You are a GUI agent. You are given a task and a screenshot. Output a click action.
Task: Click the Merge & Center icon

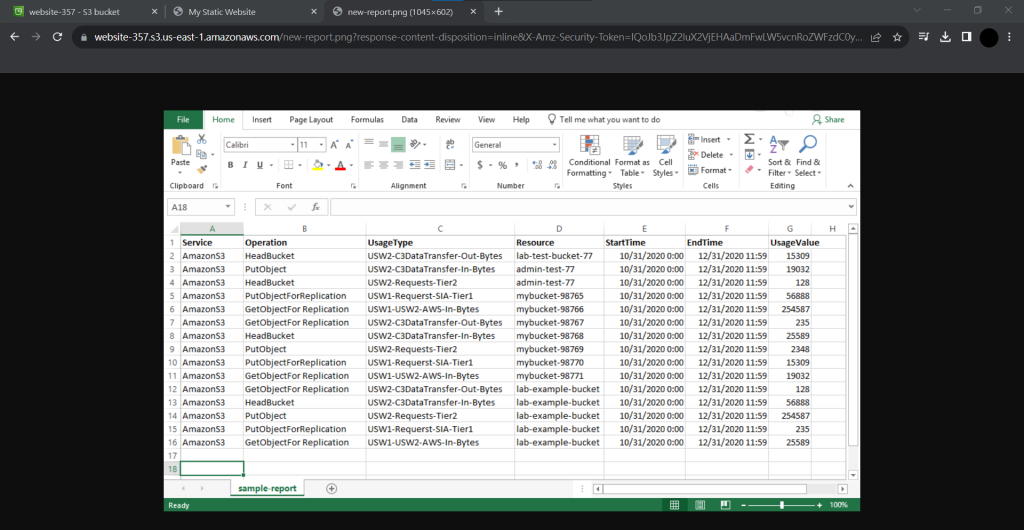point(450,165)
